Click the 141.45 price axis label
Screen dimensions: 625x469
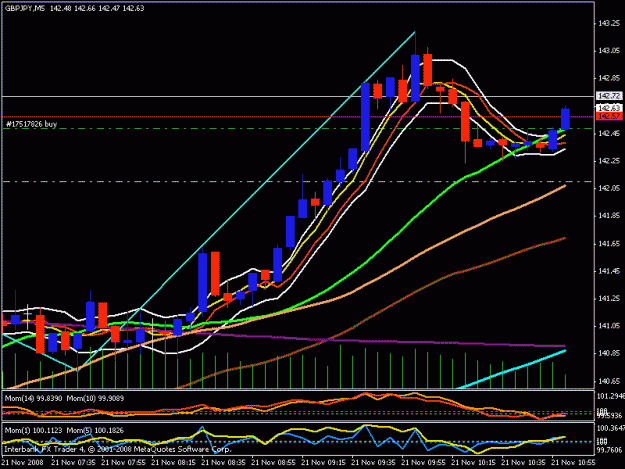pyautogui.click(x=609, y=271)
